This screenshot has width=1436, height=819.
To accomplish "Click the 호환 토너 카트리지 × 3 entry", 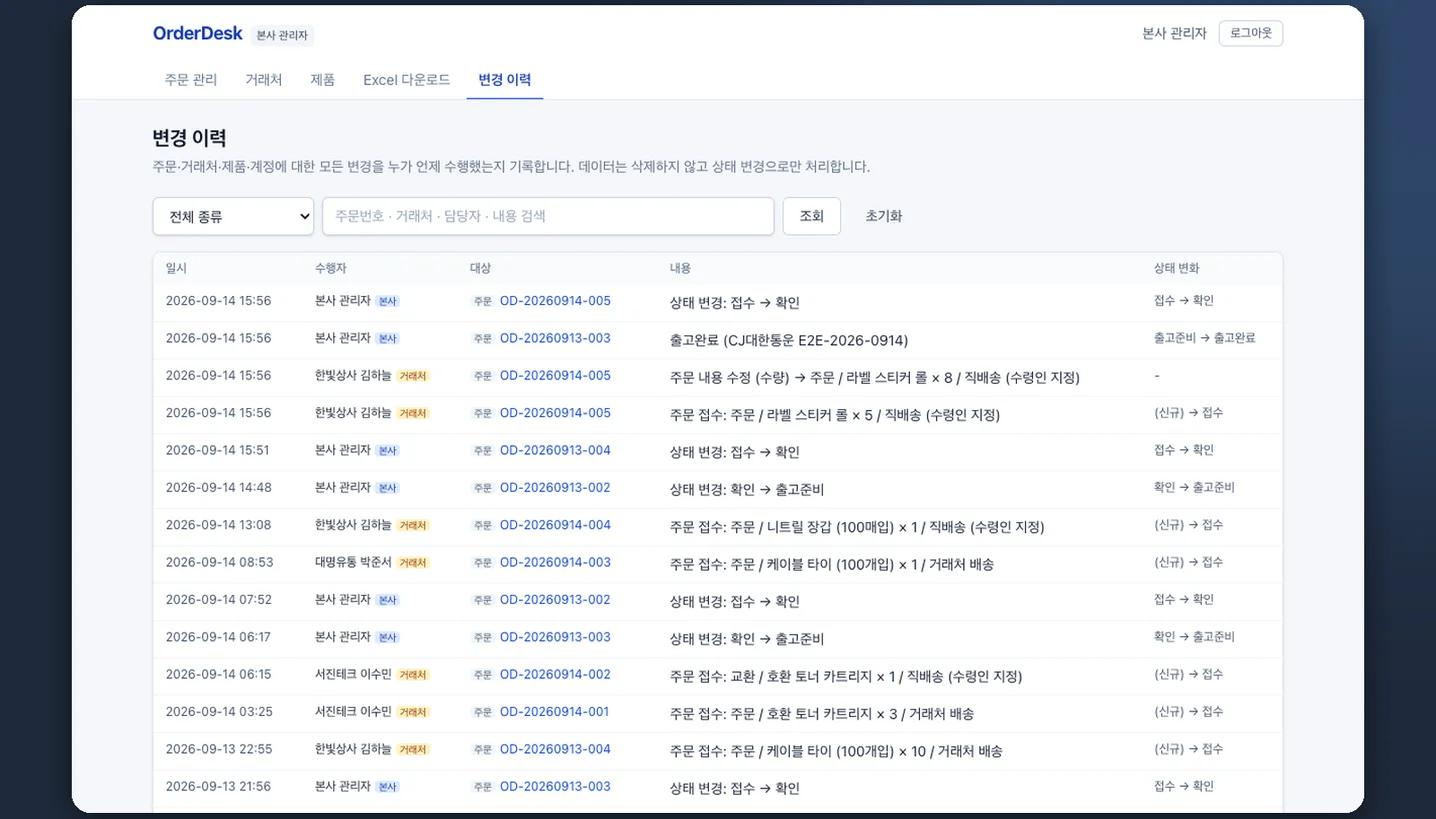I will coord(822,714).
